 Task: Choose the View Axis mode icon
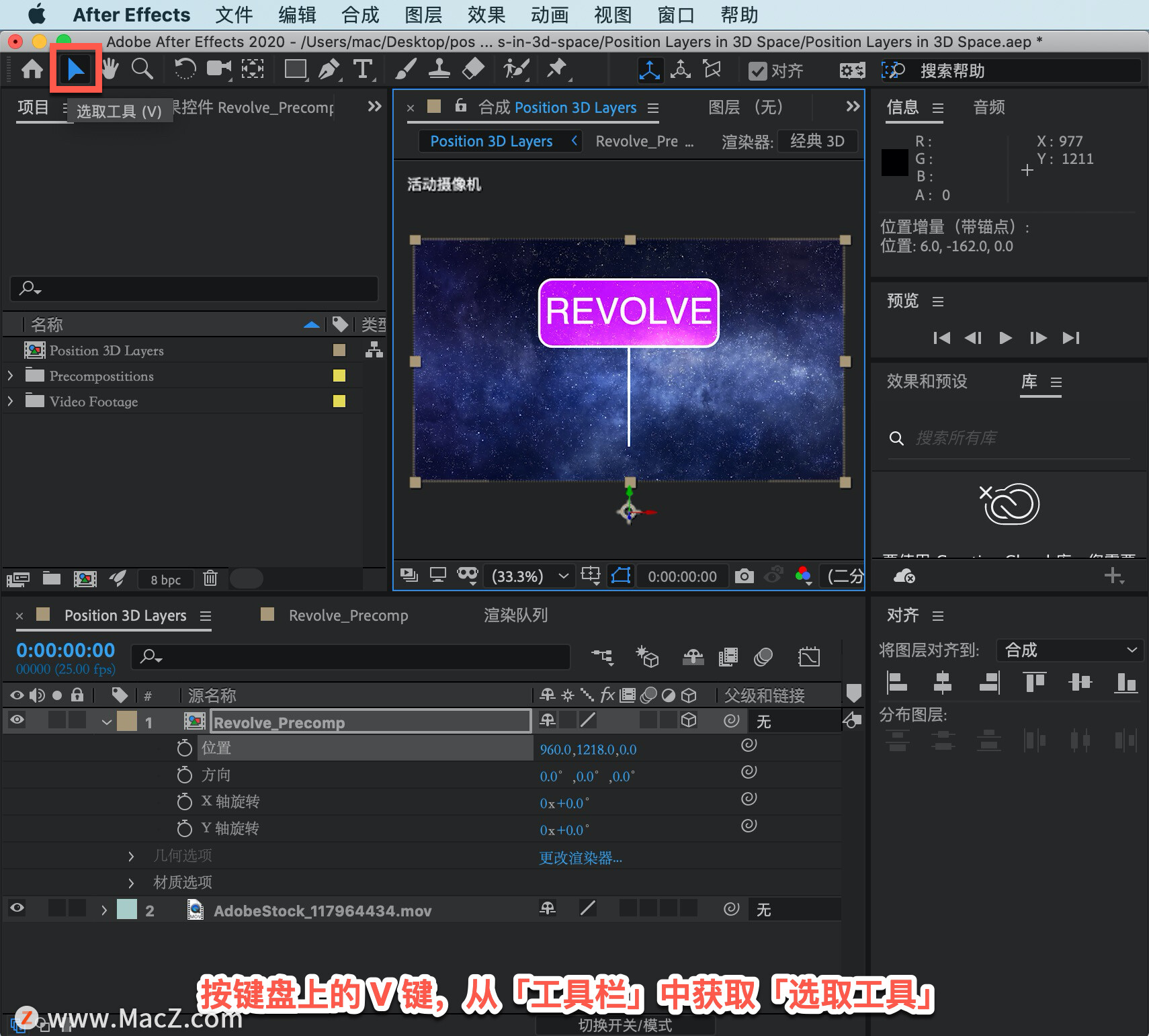(712, 69)
